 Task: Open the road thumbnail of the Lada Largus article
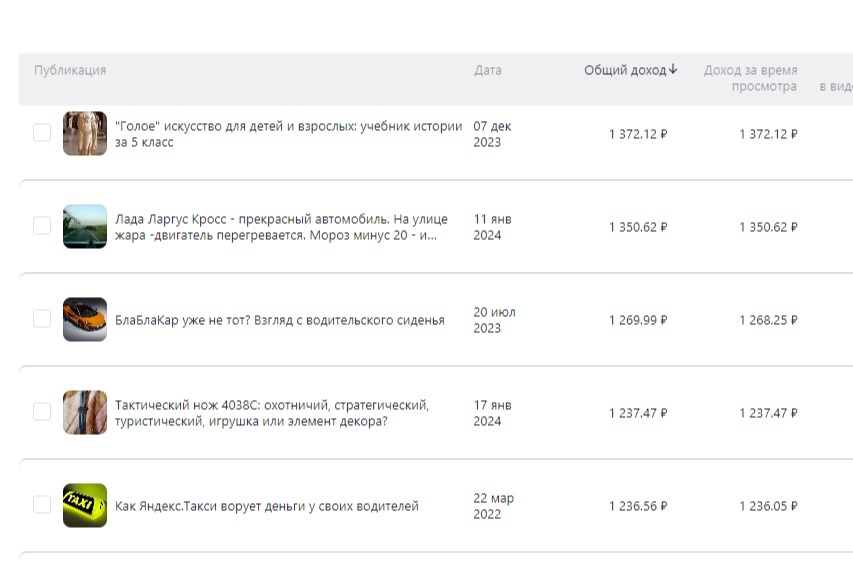[x=85, y=226]
